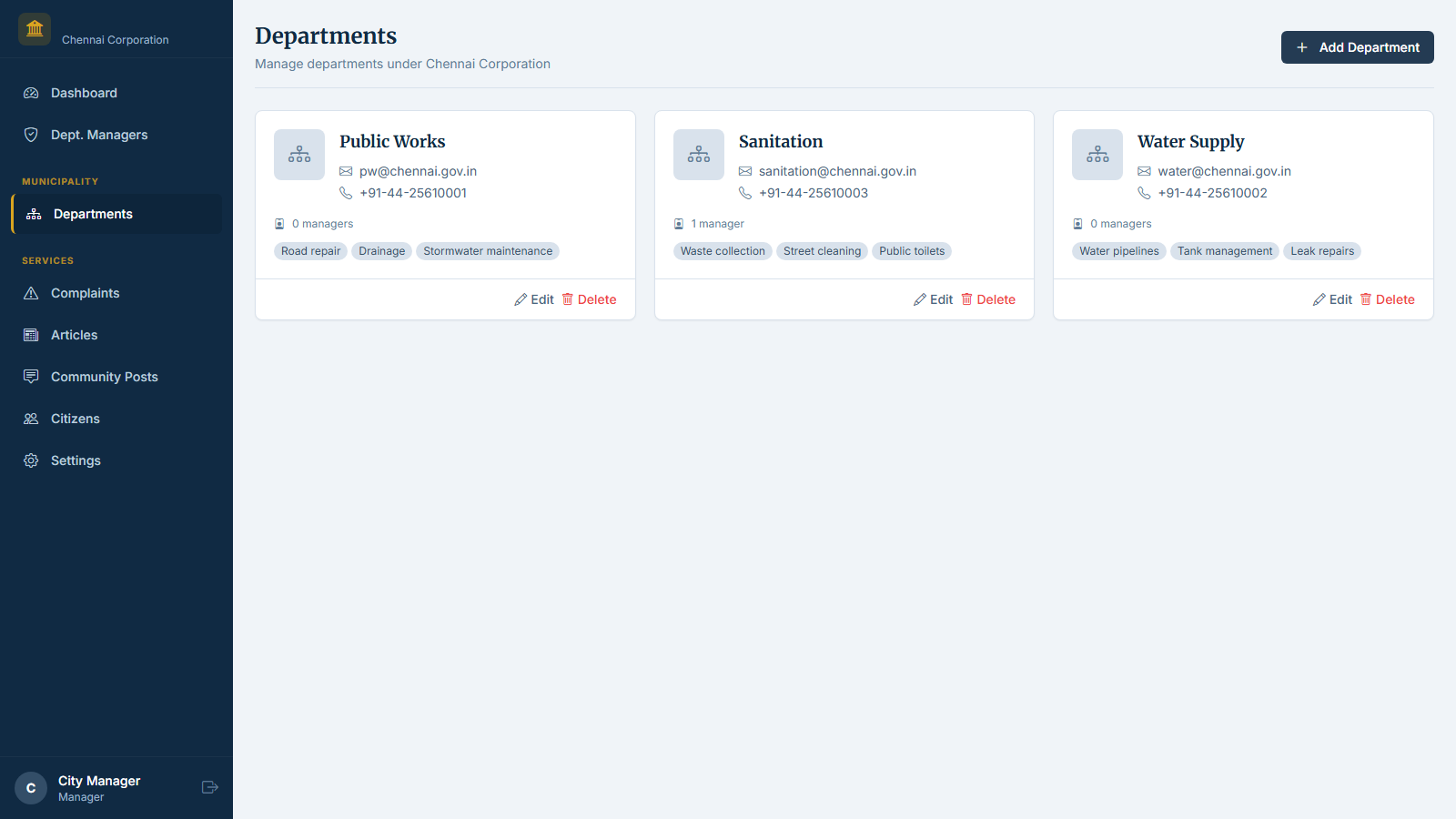
Task: Click the user avatar circle labeled C
Action: (31, 788)
